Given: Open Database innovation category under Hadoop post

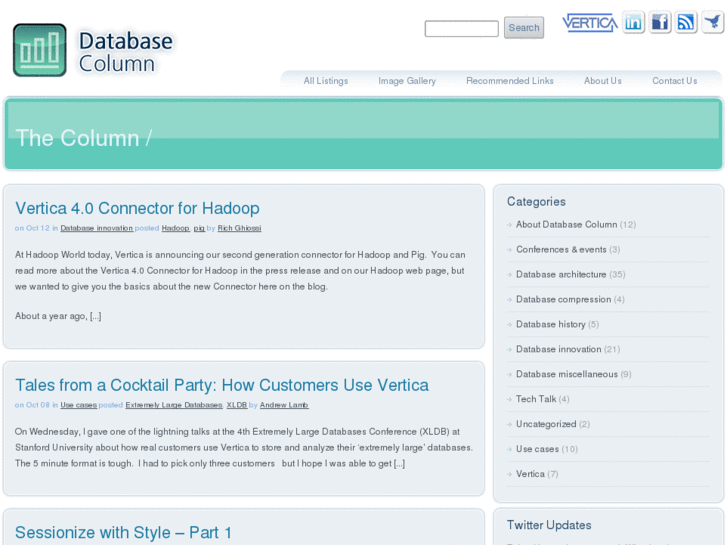Looking at the screenshot, I should pos(96,228).
